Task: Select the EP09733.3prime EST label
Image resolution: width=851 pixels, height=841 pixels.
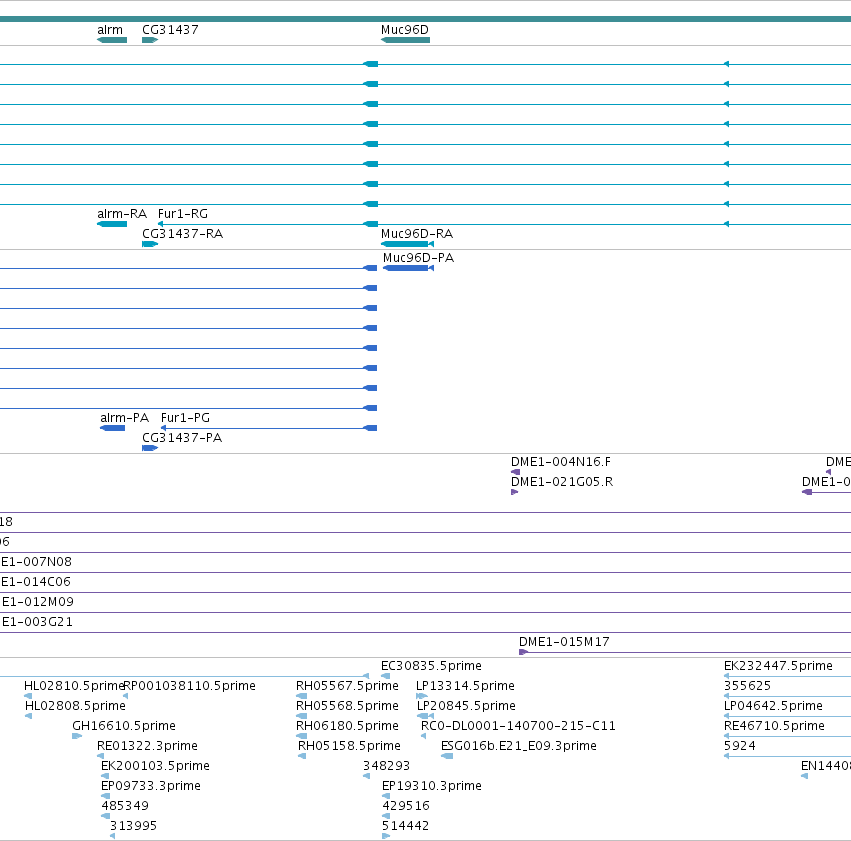Action: click(150, 786)
